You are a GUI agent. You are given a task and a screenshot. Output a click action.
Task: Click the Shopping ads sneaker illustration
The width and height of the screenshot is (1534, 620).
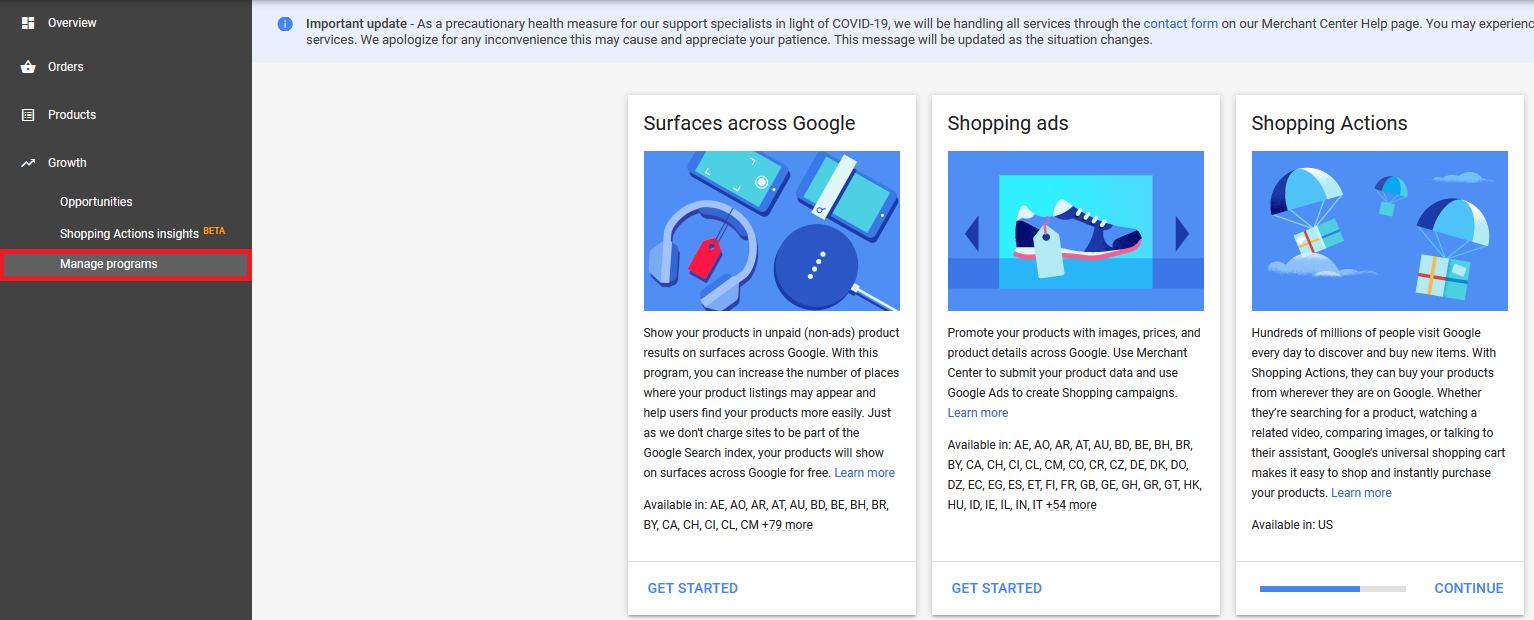click(x=1076, y=231)
